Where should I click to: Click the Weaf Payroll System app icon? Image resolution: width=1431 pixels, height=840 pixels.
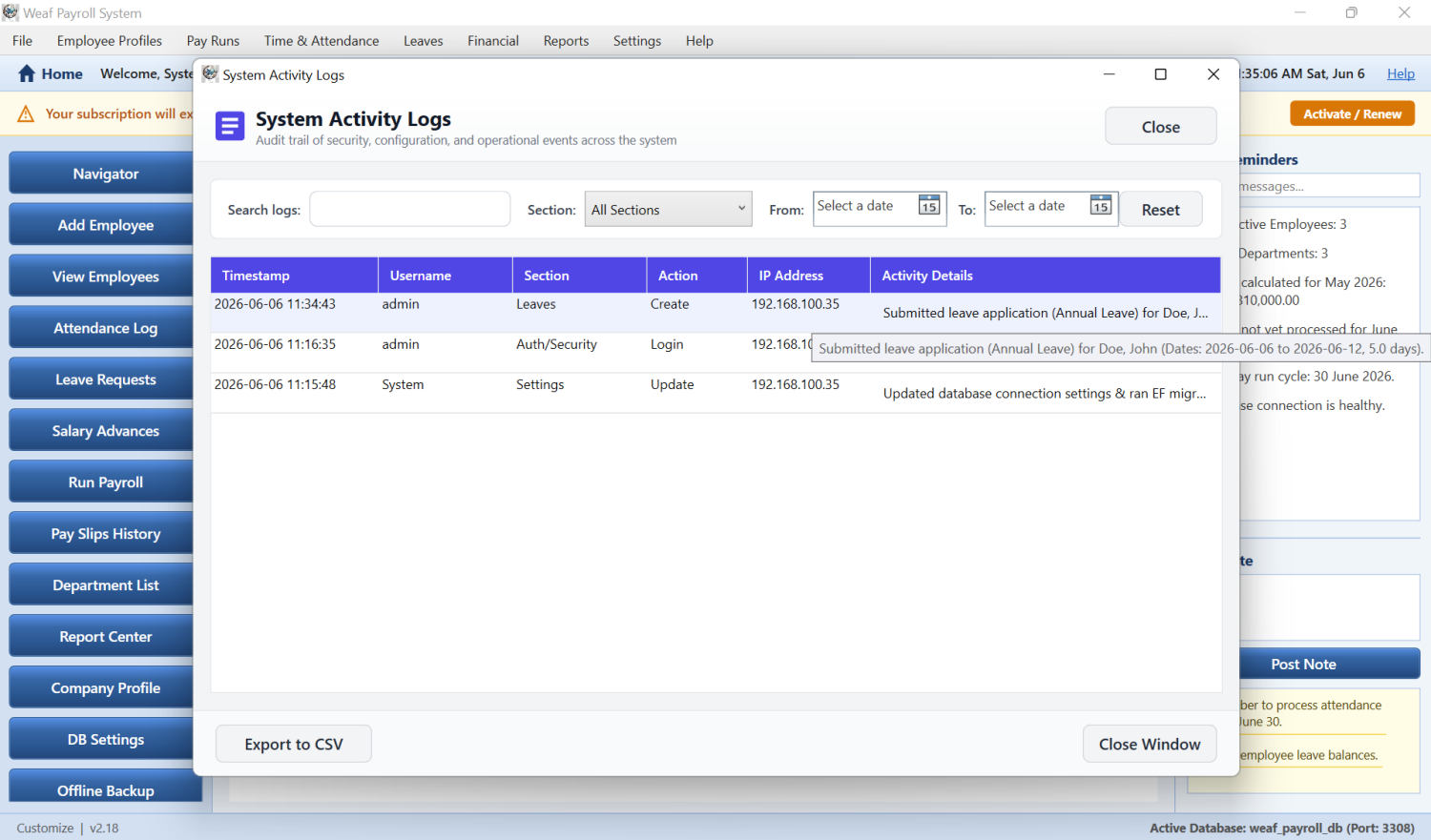click(10, 12)
